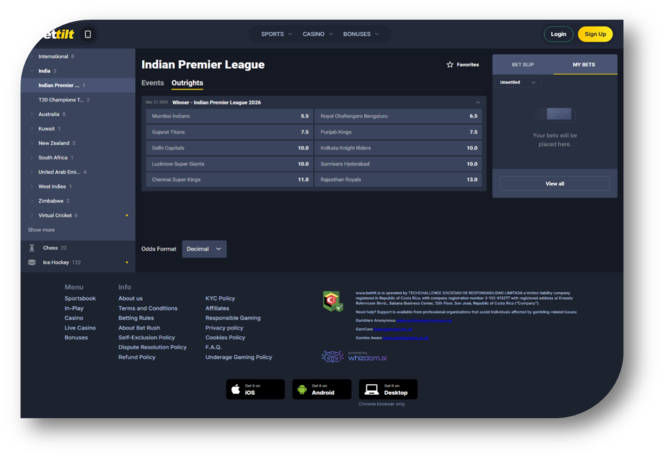The height and width of the screenshot is (458, 665).
Task: Open the Responsible Gaming footer link
Action: 232,318
